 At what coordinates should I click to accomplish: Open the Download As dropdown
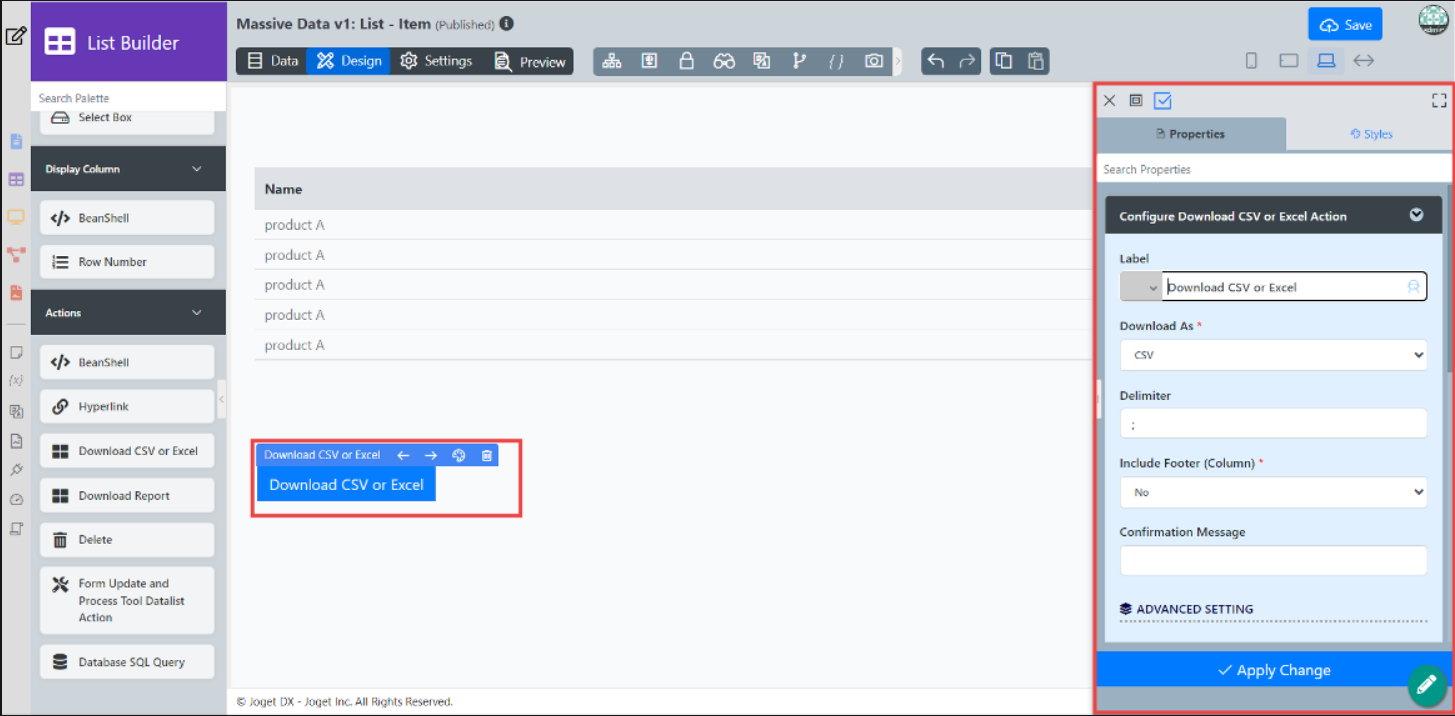click(1273, 355)
